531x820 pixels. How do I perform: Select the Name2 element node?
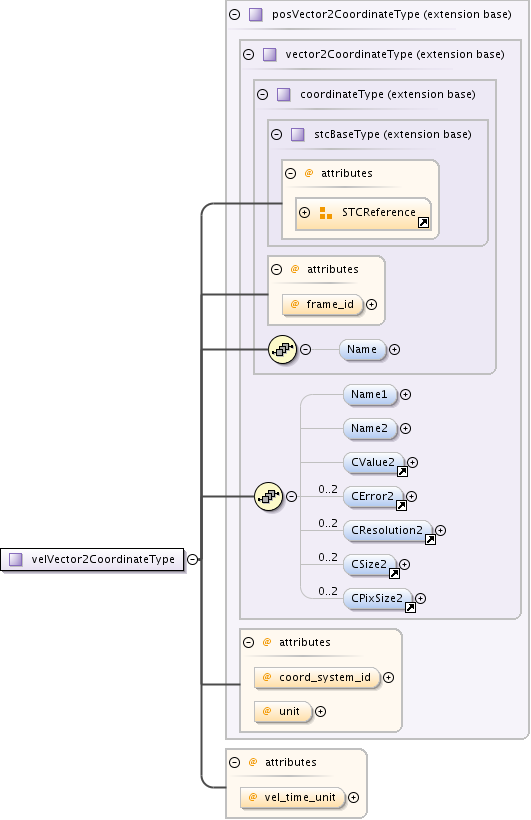(370, 429)
